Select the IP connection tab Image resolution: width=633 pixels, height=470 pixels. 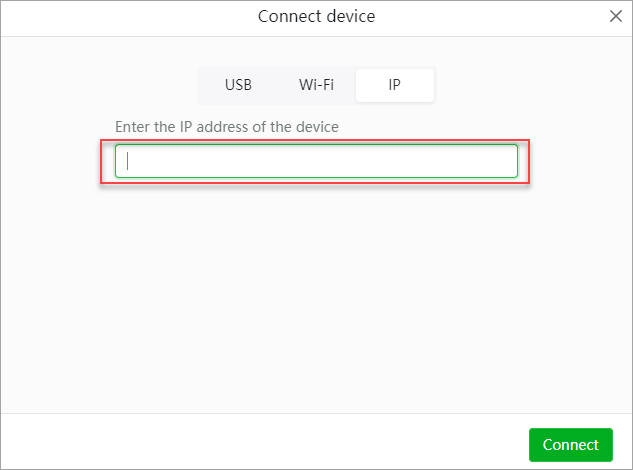pos(395,85)
